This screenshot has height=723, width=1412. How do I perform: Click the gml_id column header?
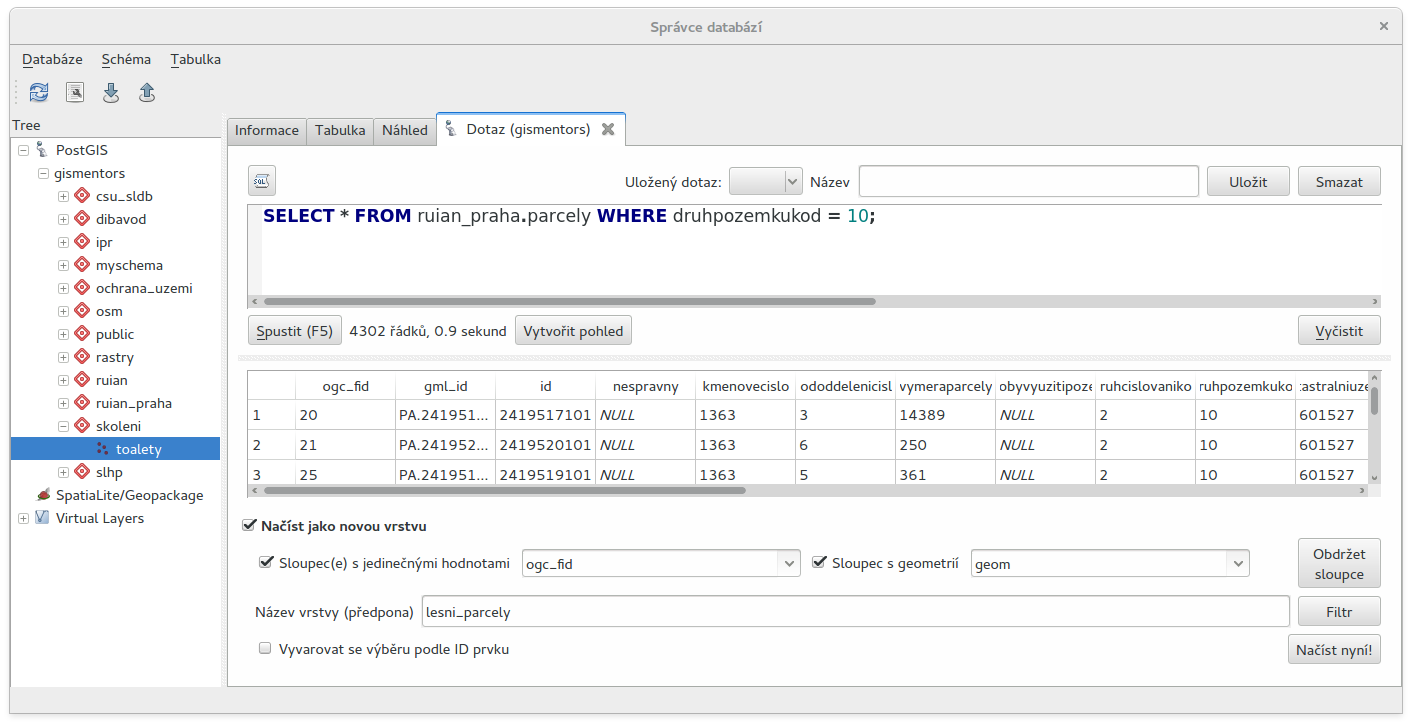click(x=445, y=385)
